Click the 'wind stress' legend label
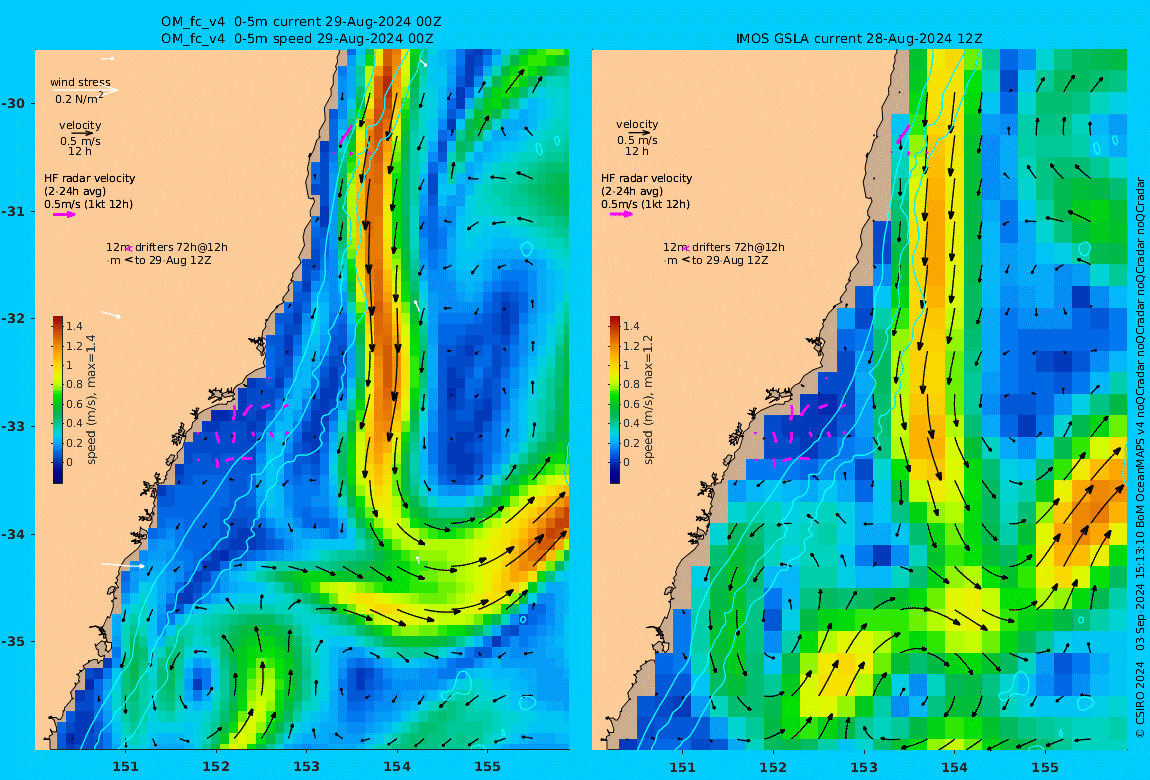The height and width of the screenshot is (780, 1150). 81,82
